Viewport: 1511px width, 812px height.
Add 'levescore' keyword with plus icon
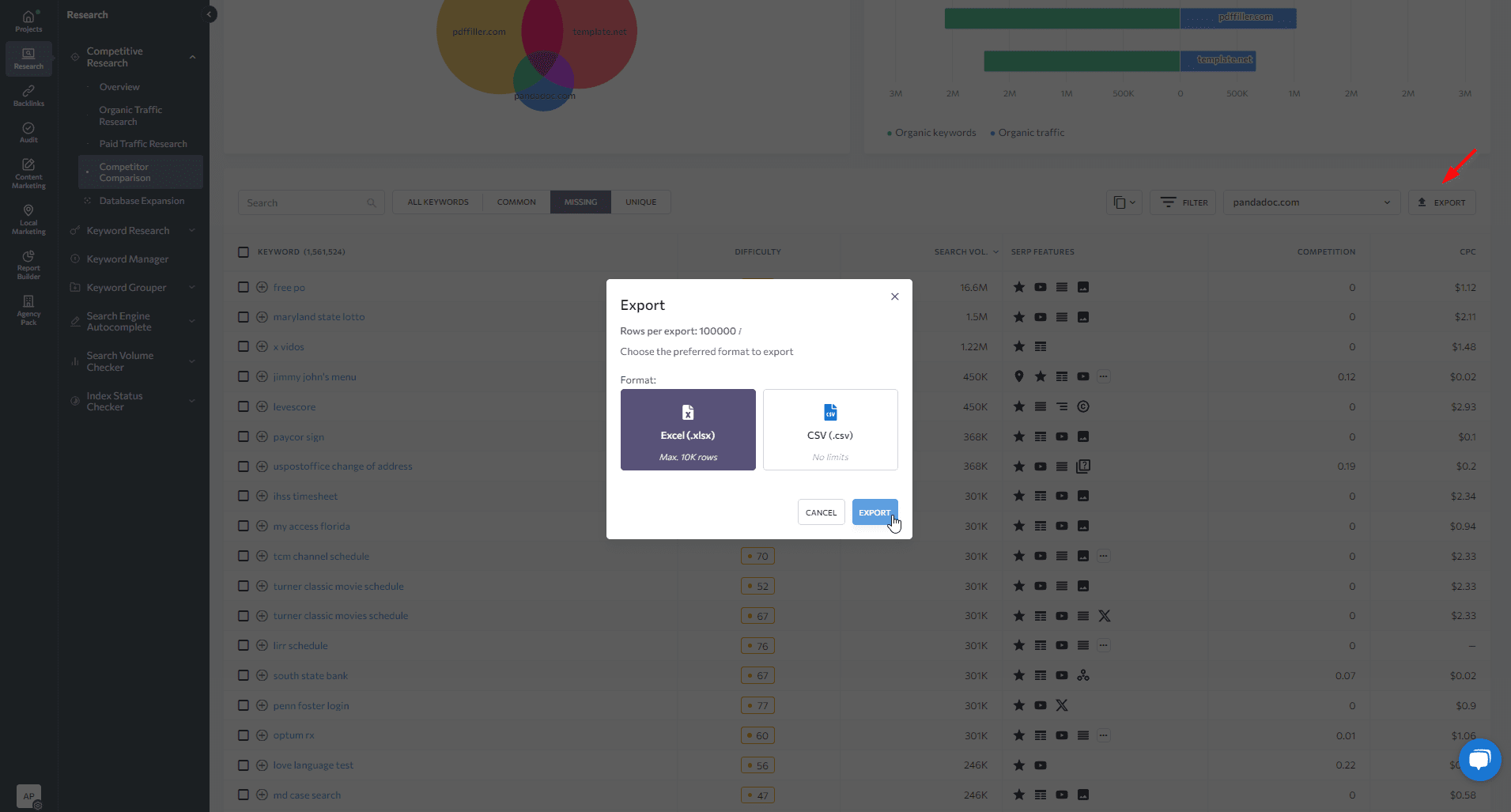coord(262,406)
